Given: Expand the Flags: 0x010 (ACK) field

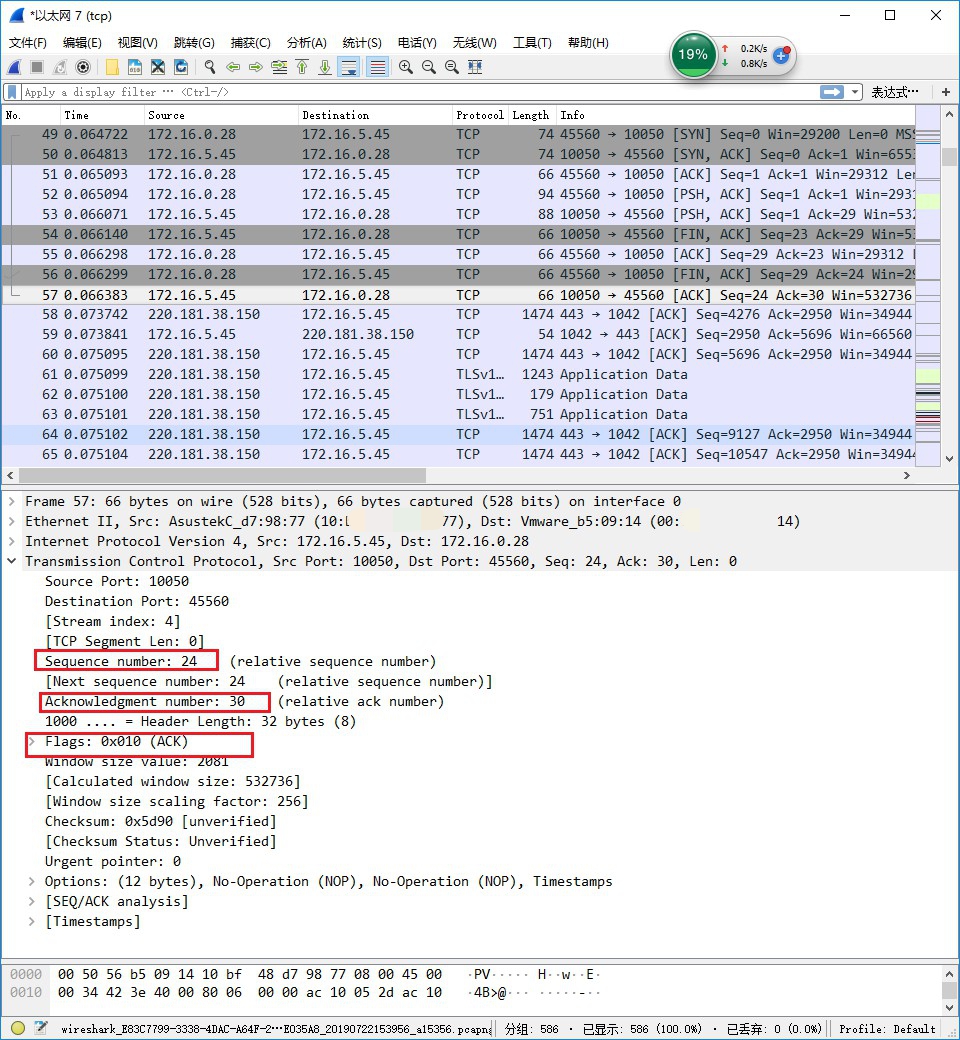Looking at the screenshot, I should (31, 741).
